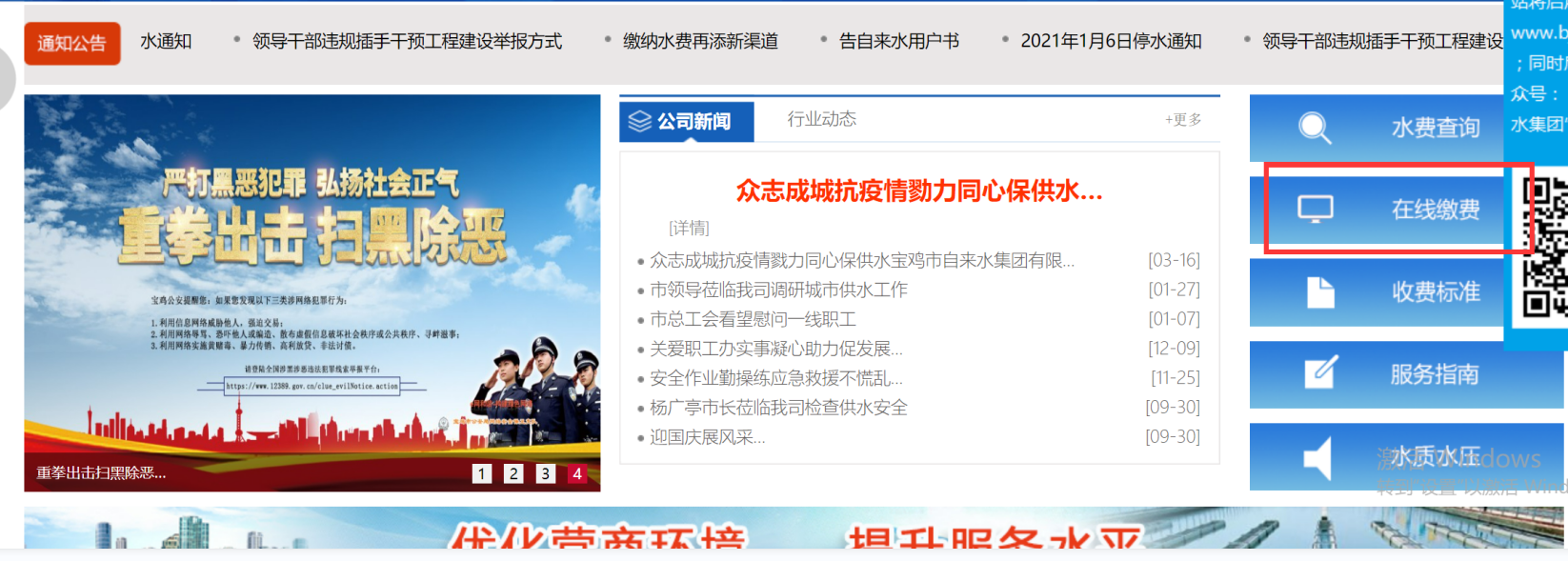The height and width of the screenshot is (561, 1568).
Task: Click the 水质水压 button label
Action: click(1436, 457)
